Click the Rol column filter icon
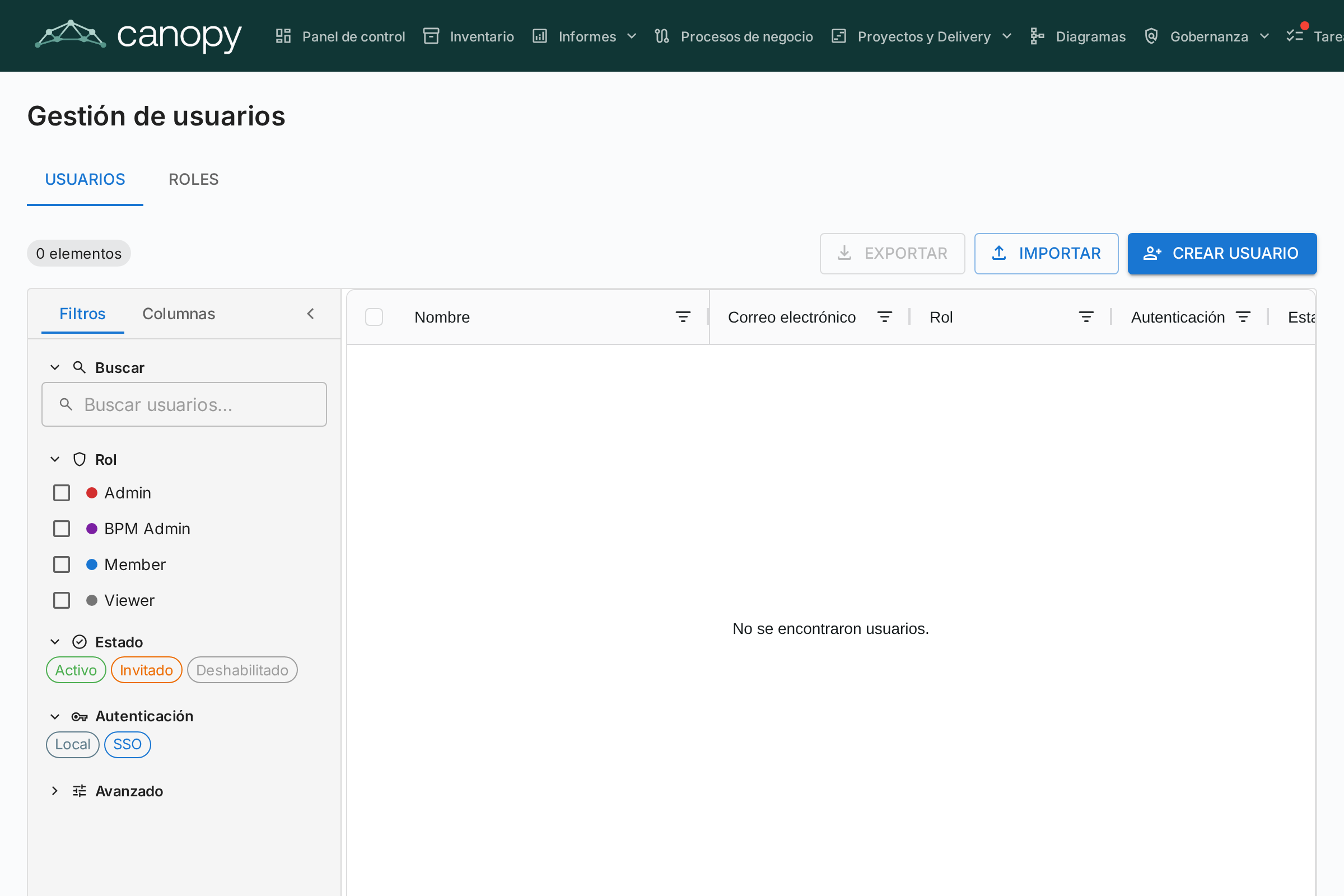 tap(1086, 317)
